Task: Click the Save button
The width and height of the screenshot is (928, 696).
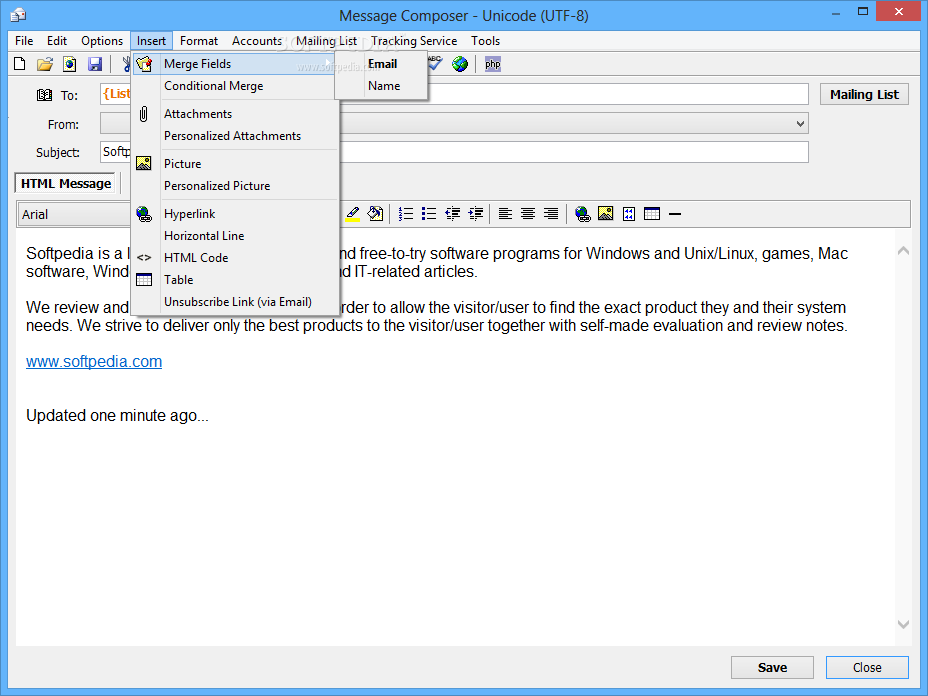Action: pyautogui.click(x=772, y=668)
